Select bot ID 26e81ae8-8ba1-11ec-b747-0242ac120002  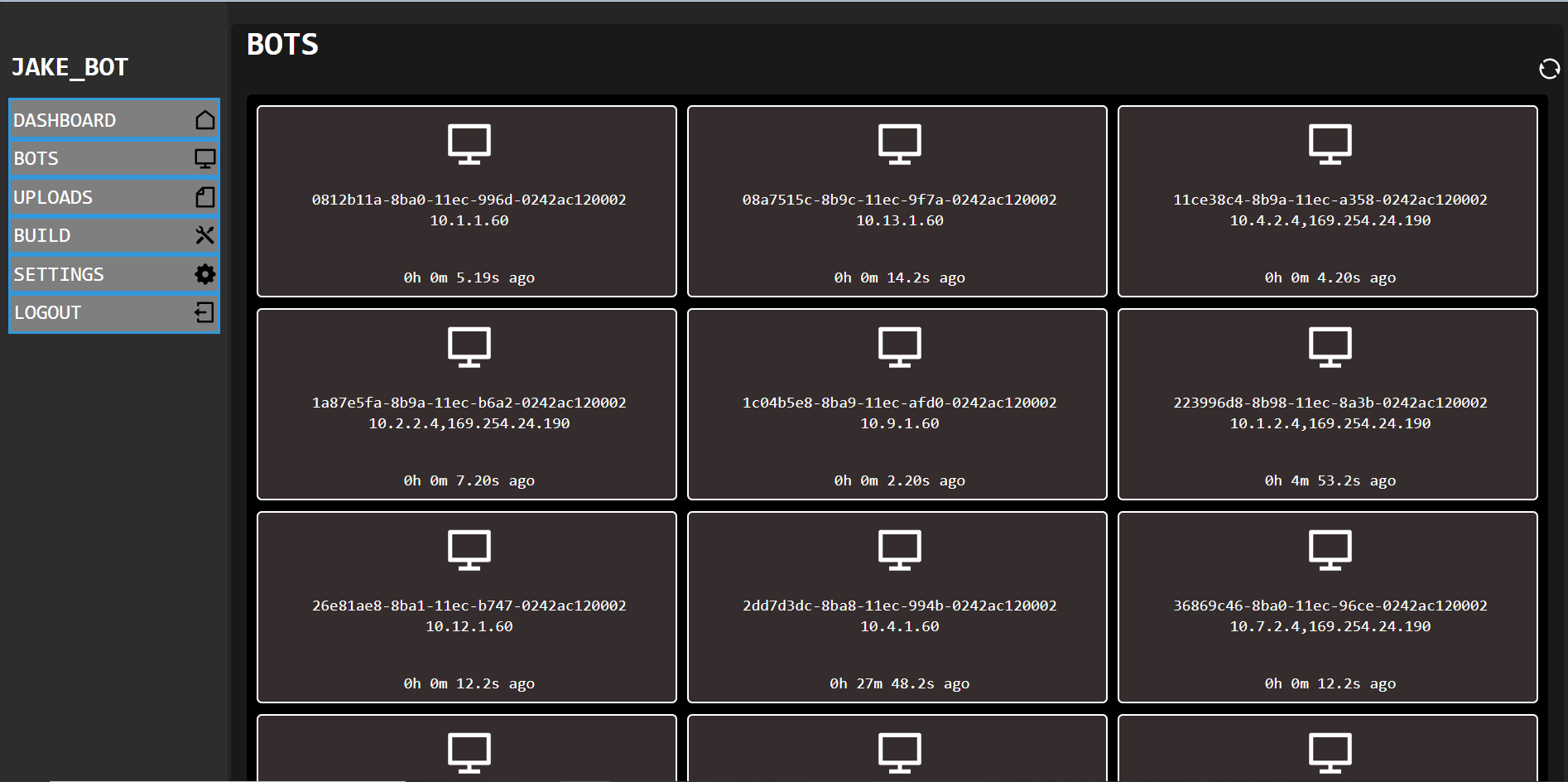[469, 606]
